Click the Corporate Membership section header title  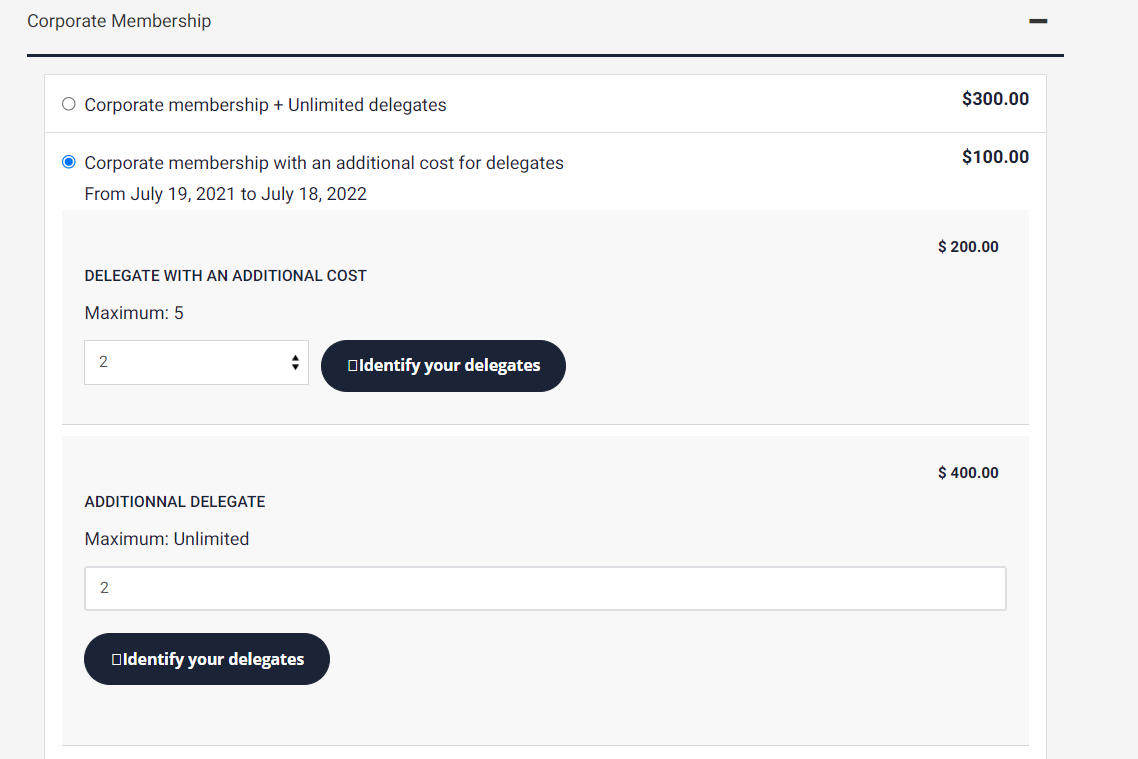click(119, 21)
